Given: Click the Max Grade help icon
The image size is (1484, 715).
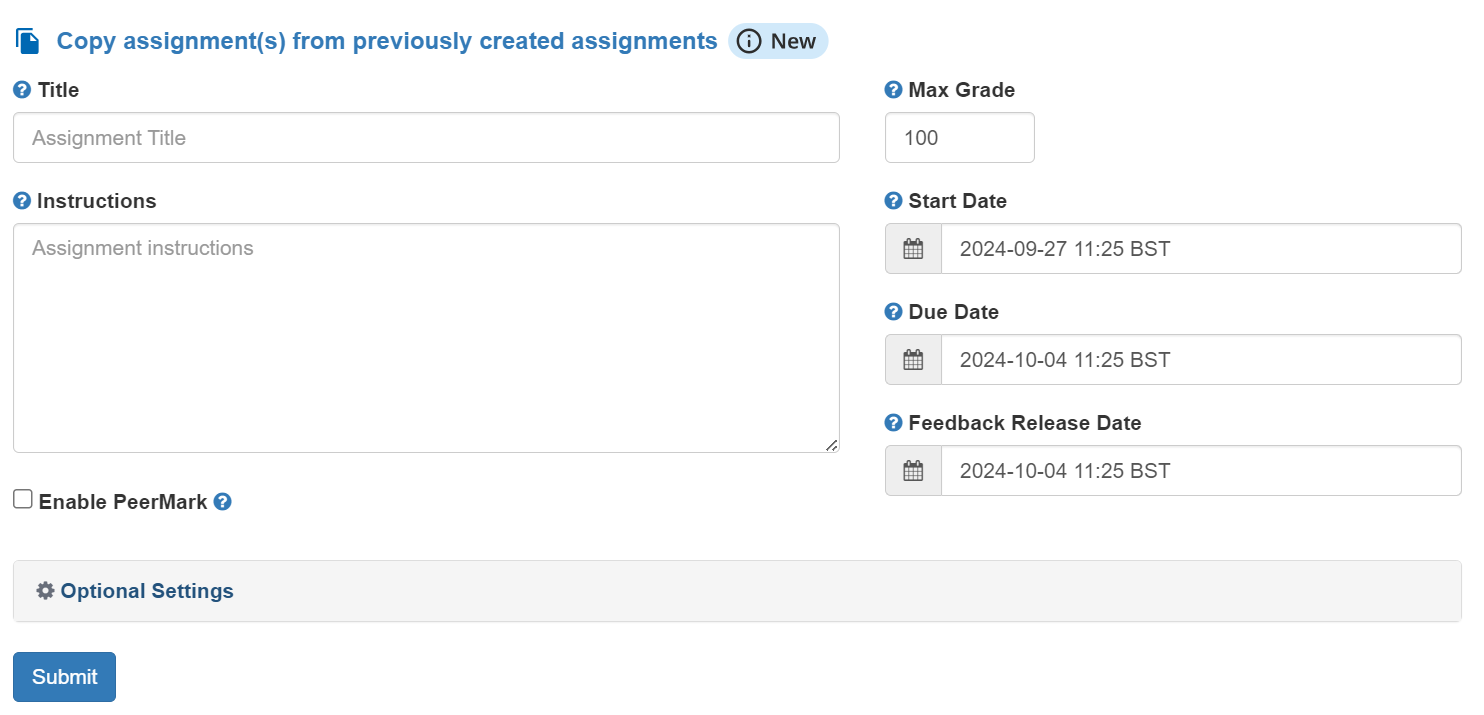Looking at the screenshot, I should 891,90.
